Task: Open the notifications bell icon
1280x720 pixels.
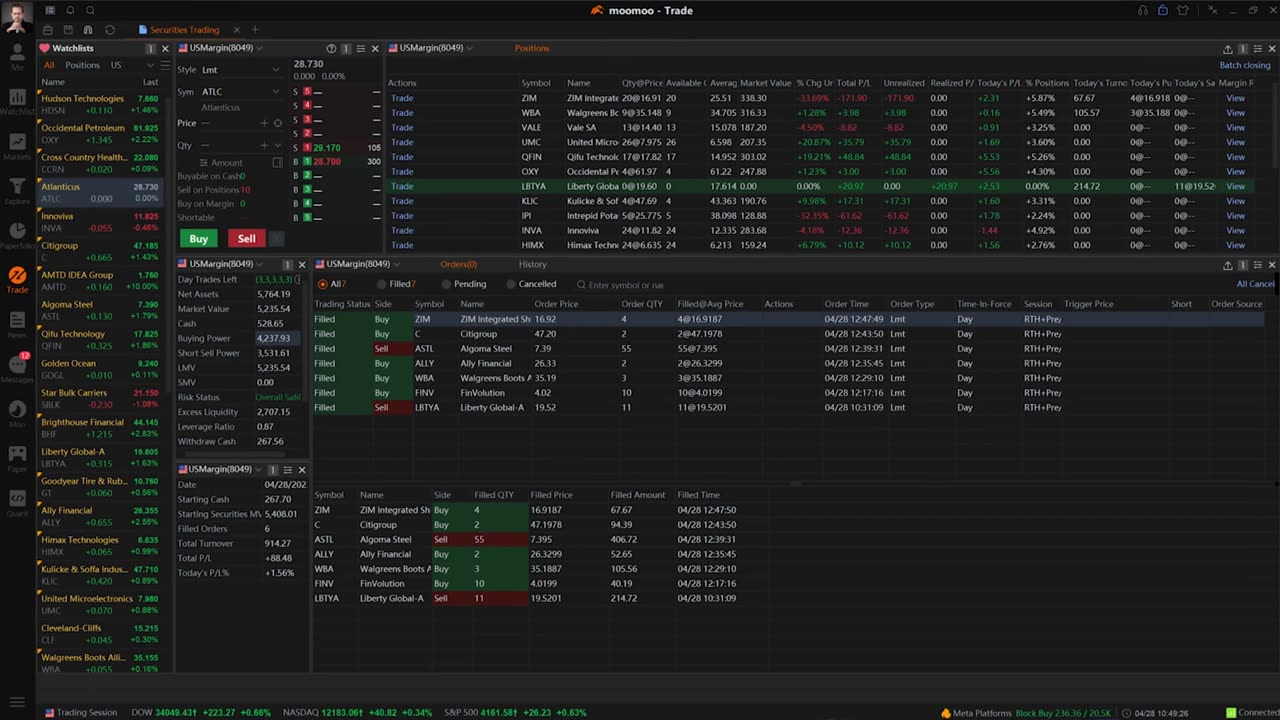Action: coord(69,10)
